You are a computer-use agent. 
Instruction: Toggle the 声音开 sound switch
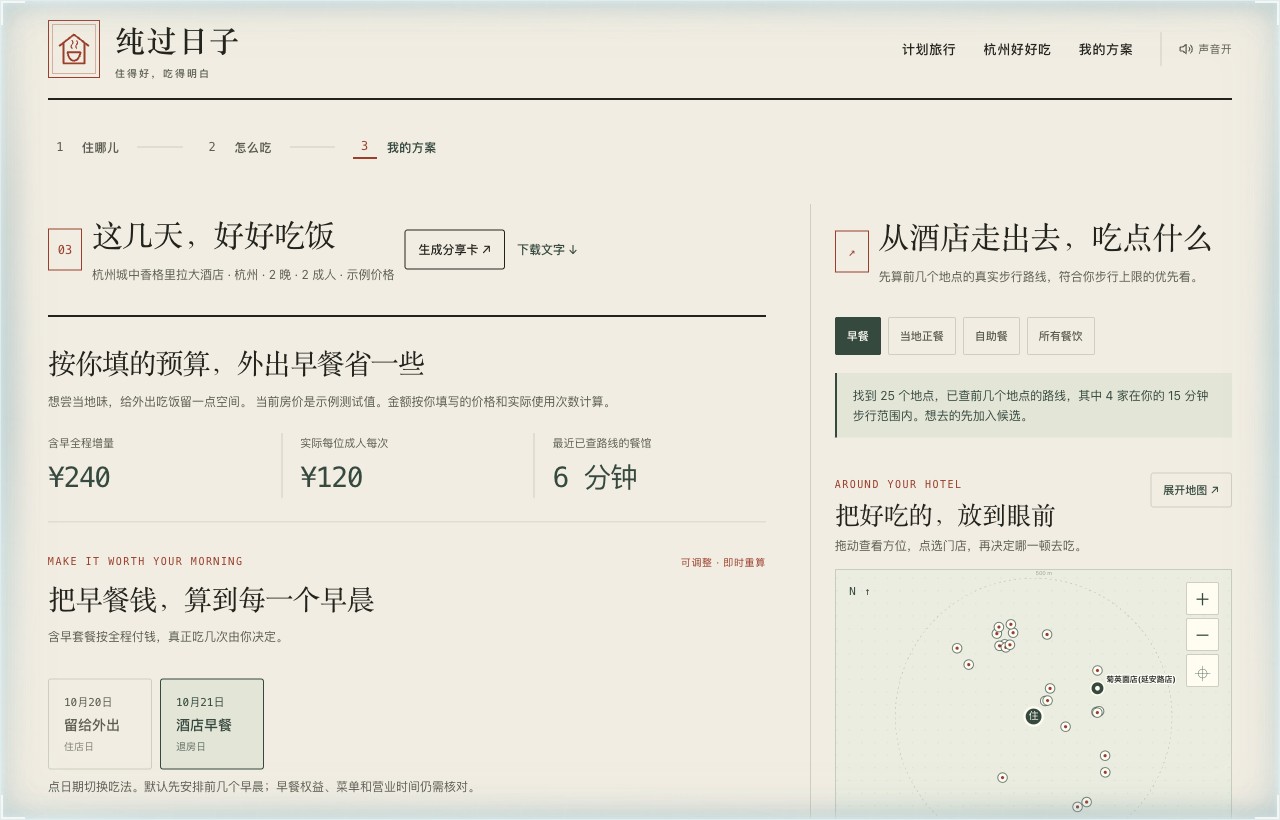point(1205,49)
